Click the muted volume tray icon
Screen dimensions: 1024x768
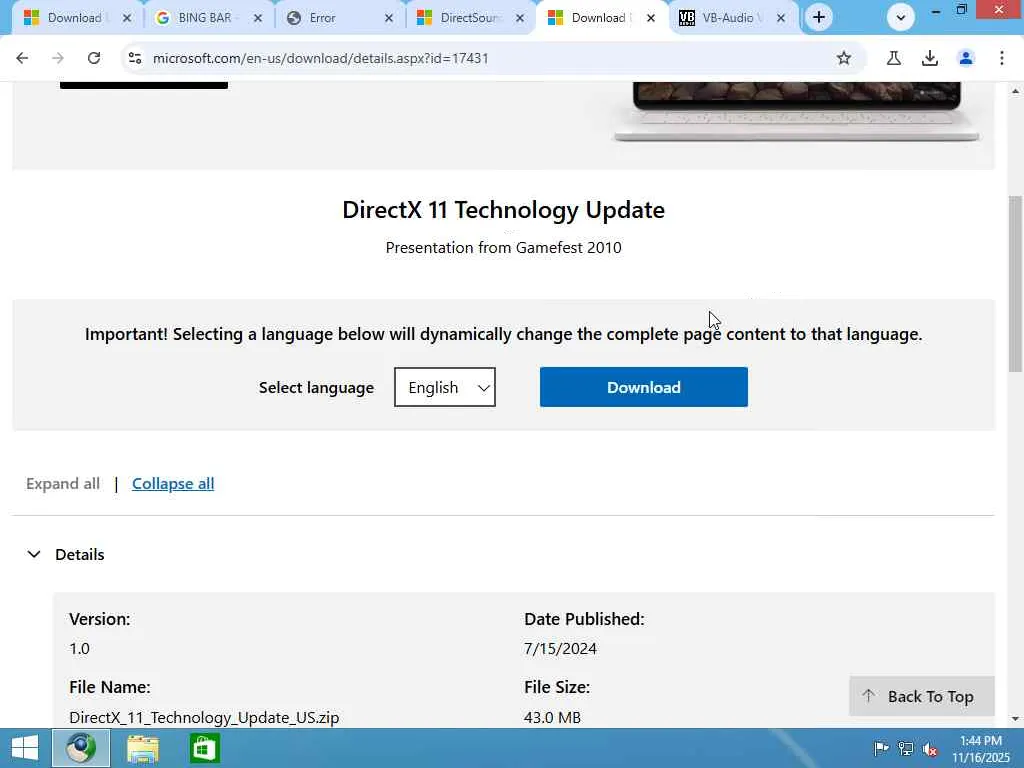[x=930, y=749]
